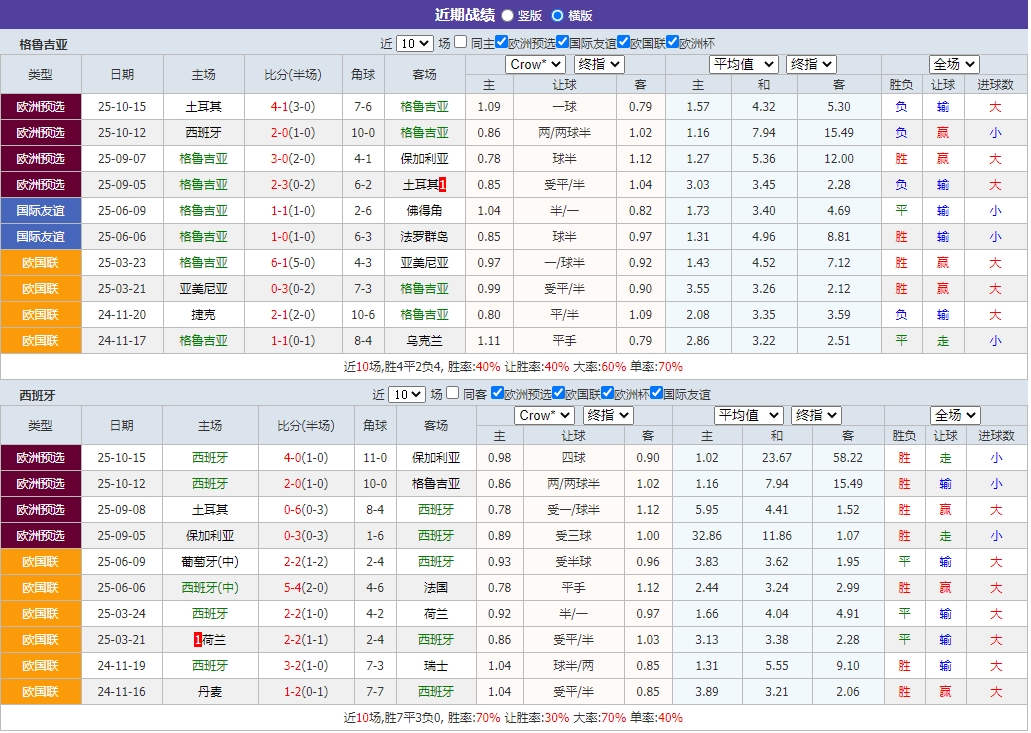
Task: Select the 横版 display radio button
Action: click(555, 15)
